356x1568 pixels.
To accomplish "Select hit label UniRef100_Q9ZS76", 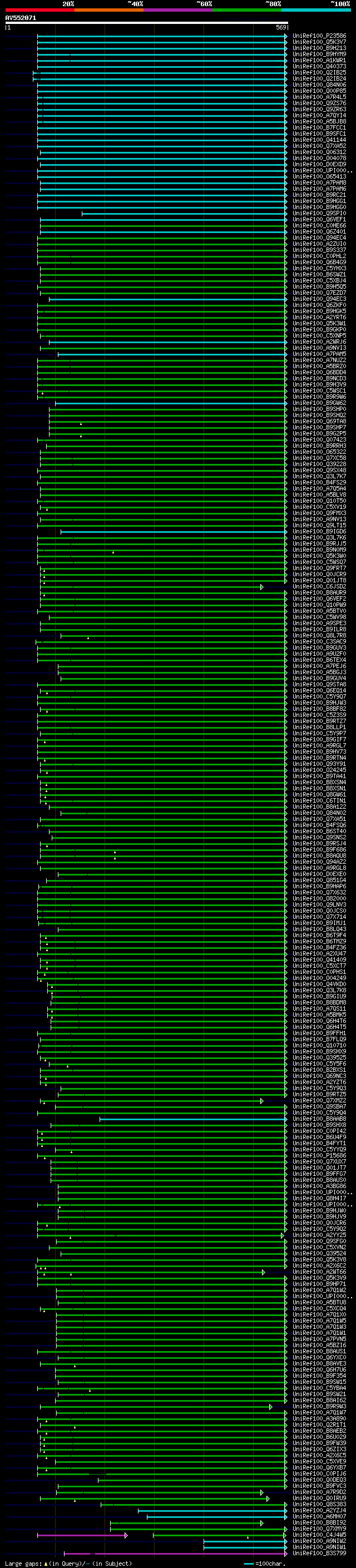I will (x=319, y=103).
